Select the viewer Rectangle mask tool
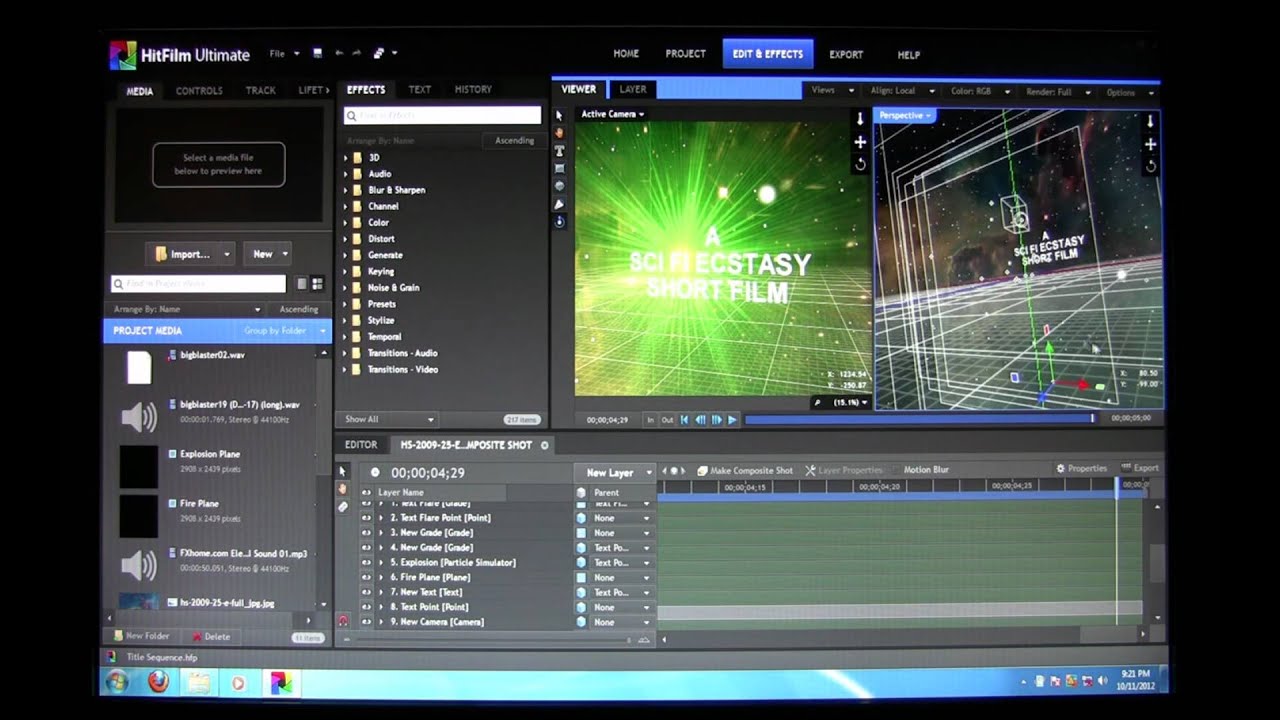Screen dimensions: 1280x720 [x=560, y=168]
